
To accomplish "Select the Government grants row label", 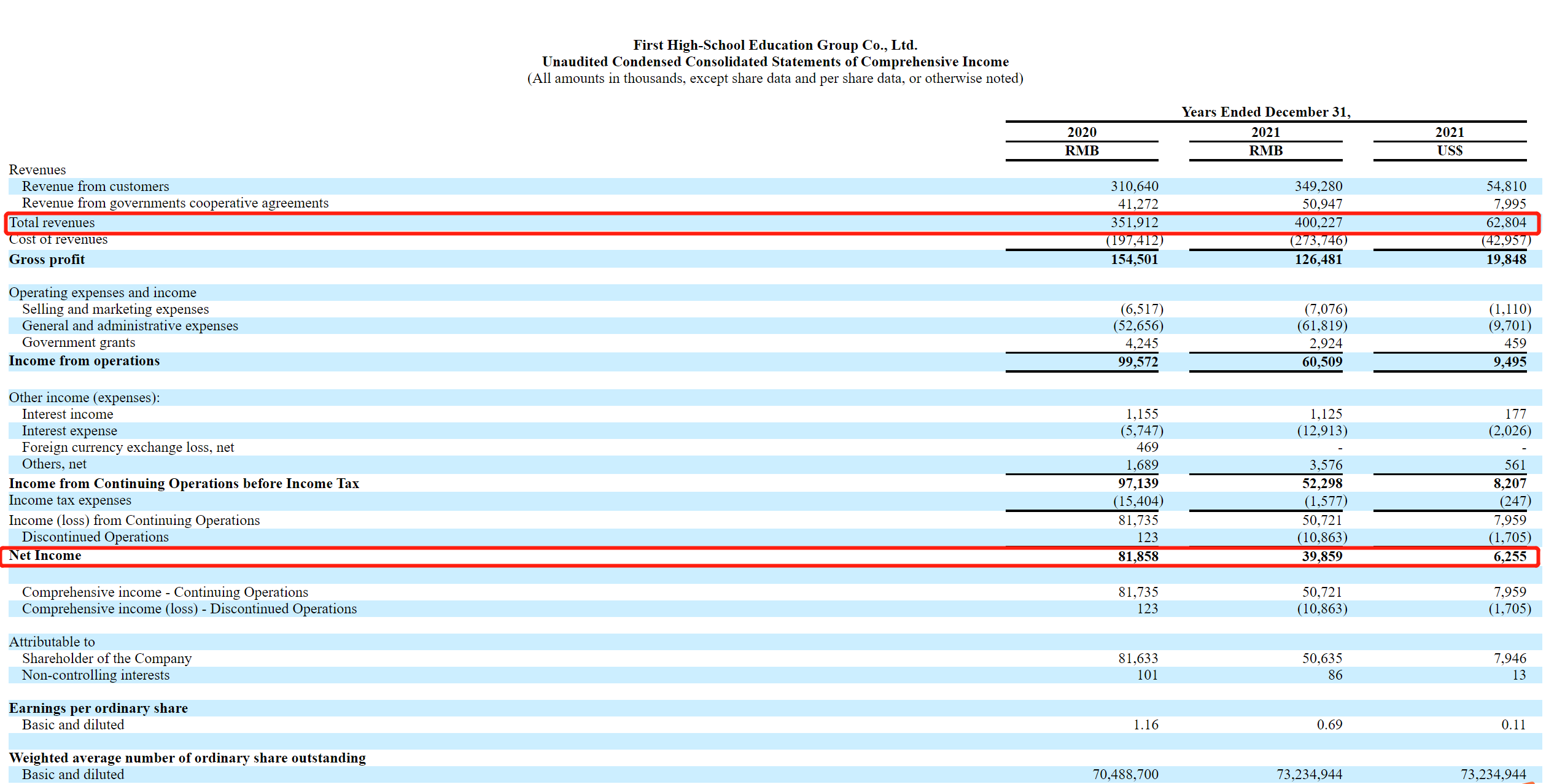I will pos(79,343).
